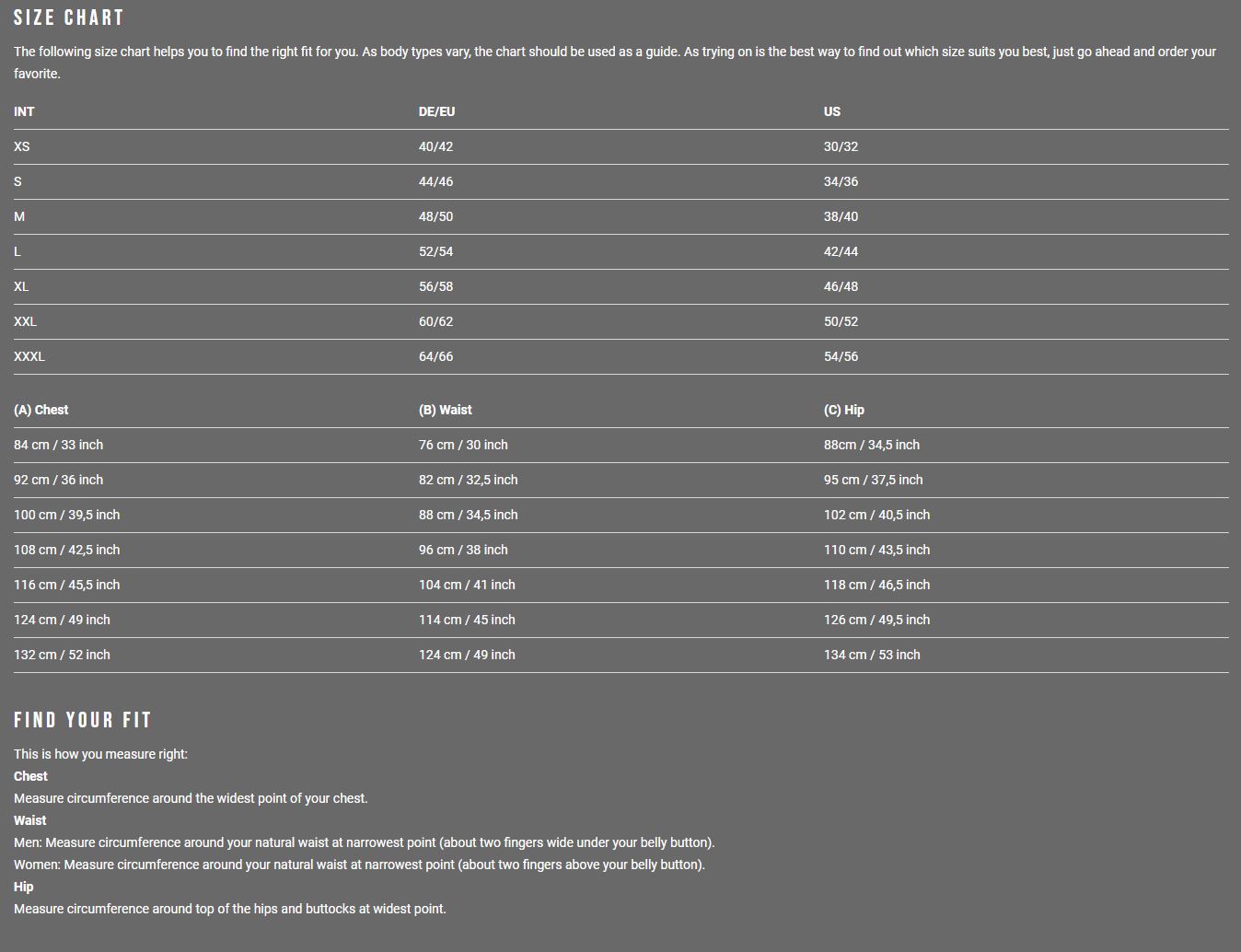This screenshot has width=1241, height=952.
Task: Click waist value 104 cm / 41 inch
Action: click(467, 585)
